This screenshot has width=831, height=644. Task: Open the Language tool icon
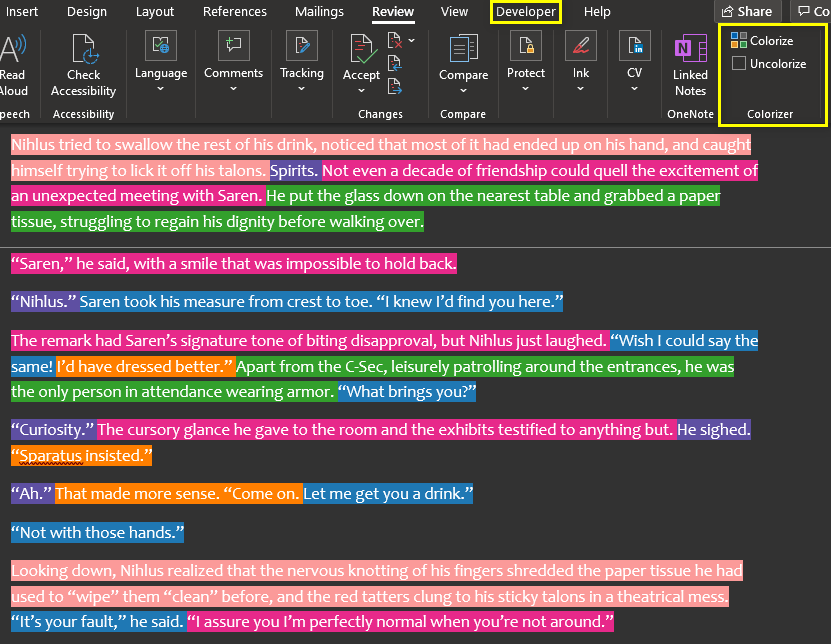161,47
